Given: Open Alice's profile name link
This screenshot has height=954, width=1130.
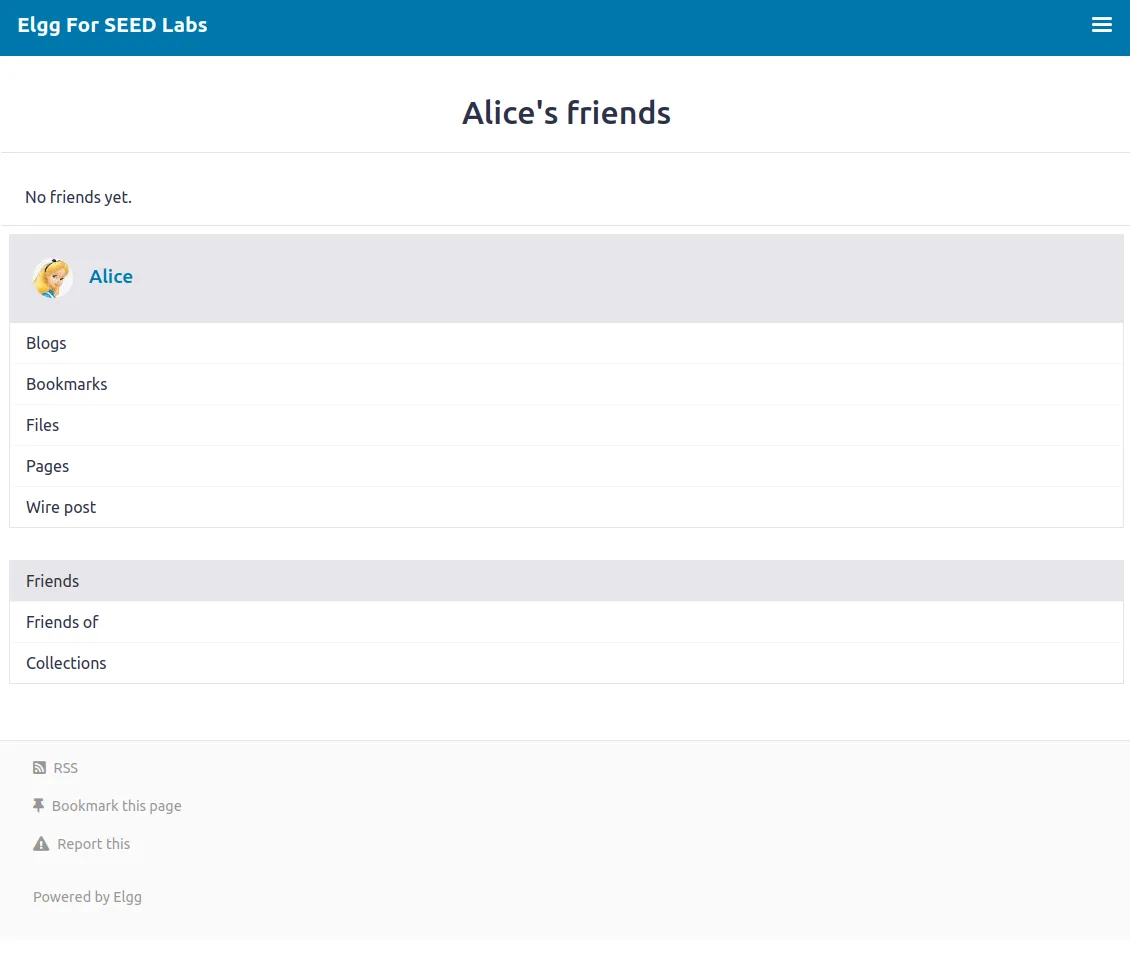Looking at the screenshot, I should (111, 277).
